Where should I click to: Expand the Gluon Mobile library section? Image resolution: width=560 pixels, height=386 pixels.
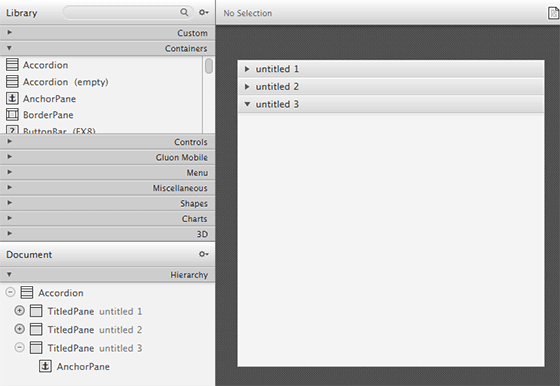tap(10, 157)
